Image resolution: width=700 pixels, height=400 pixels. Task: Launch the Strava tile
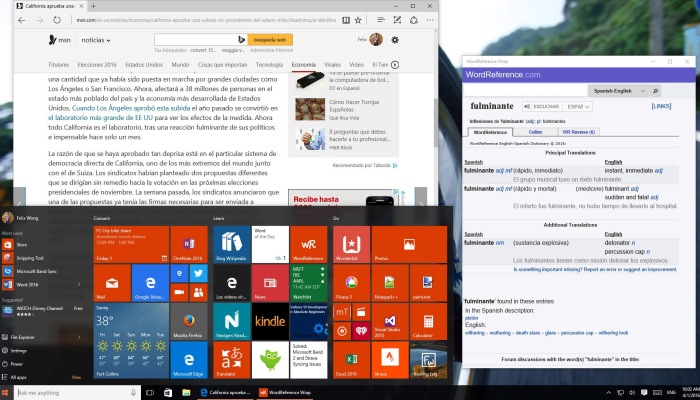390,360
